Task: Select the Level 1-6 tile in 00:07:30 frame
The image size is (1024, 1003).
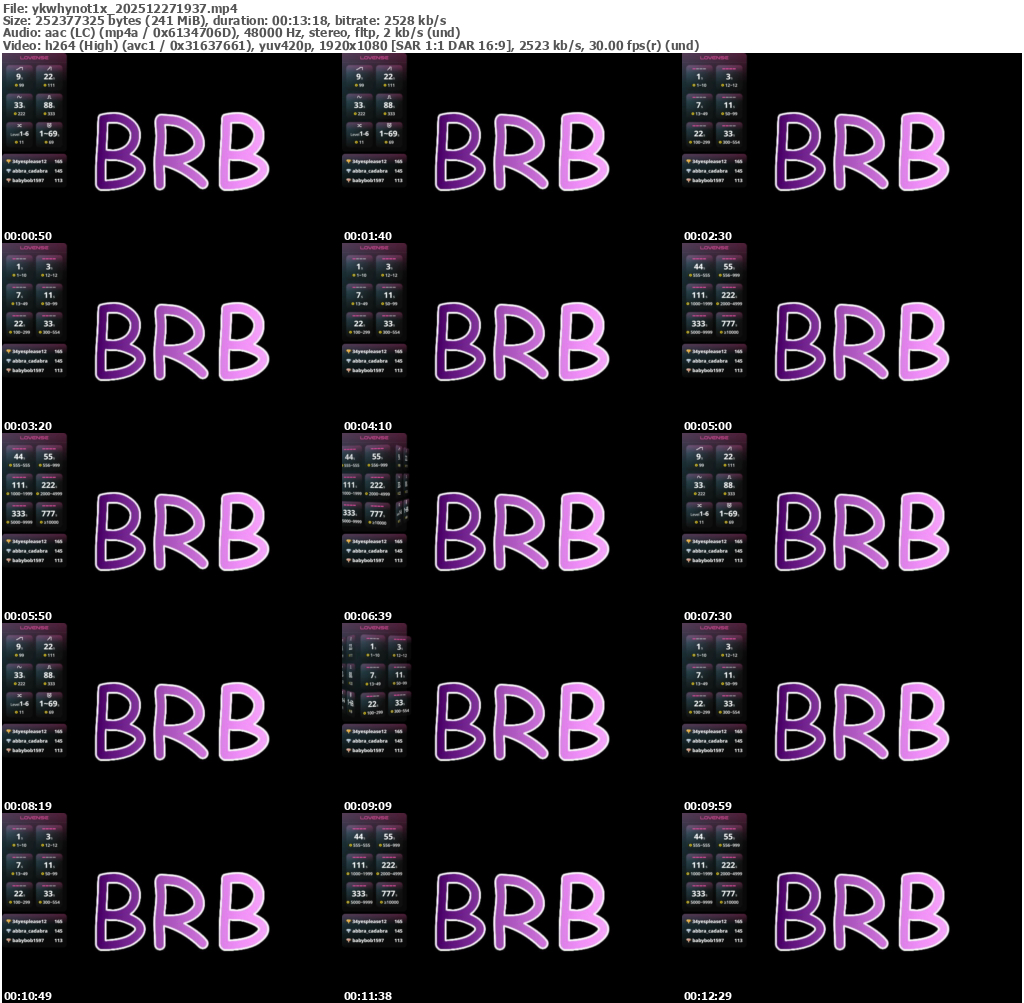Action: tap(699, 515)
